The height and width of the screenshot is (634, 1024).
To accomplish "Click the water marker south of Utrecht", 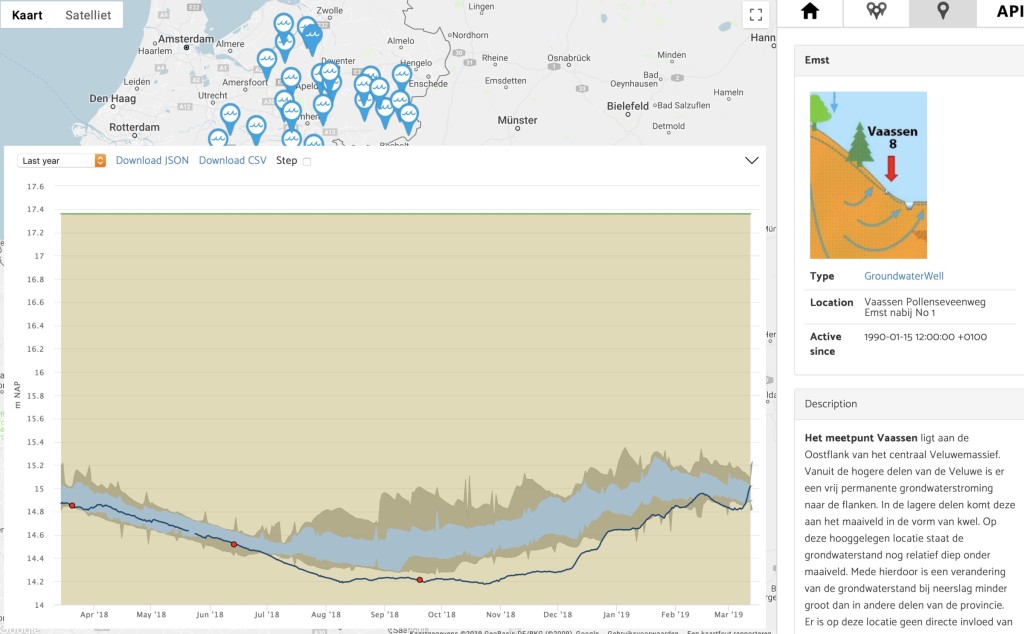I will [x=230, y=118].
